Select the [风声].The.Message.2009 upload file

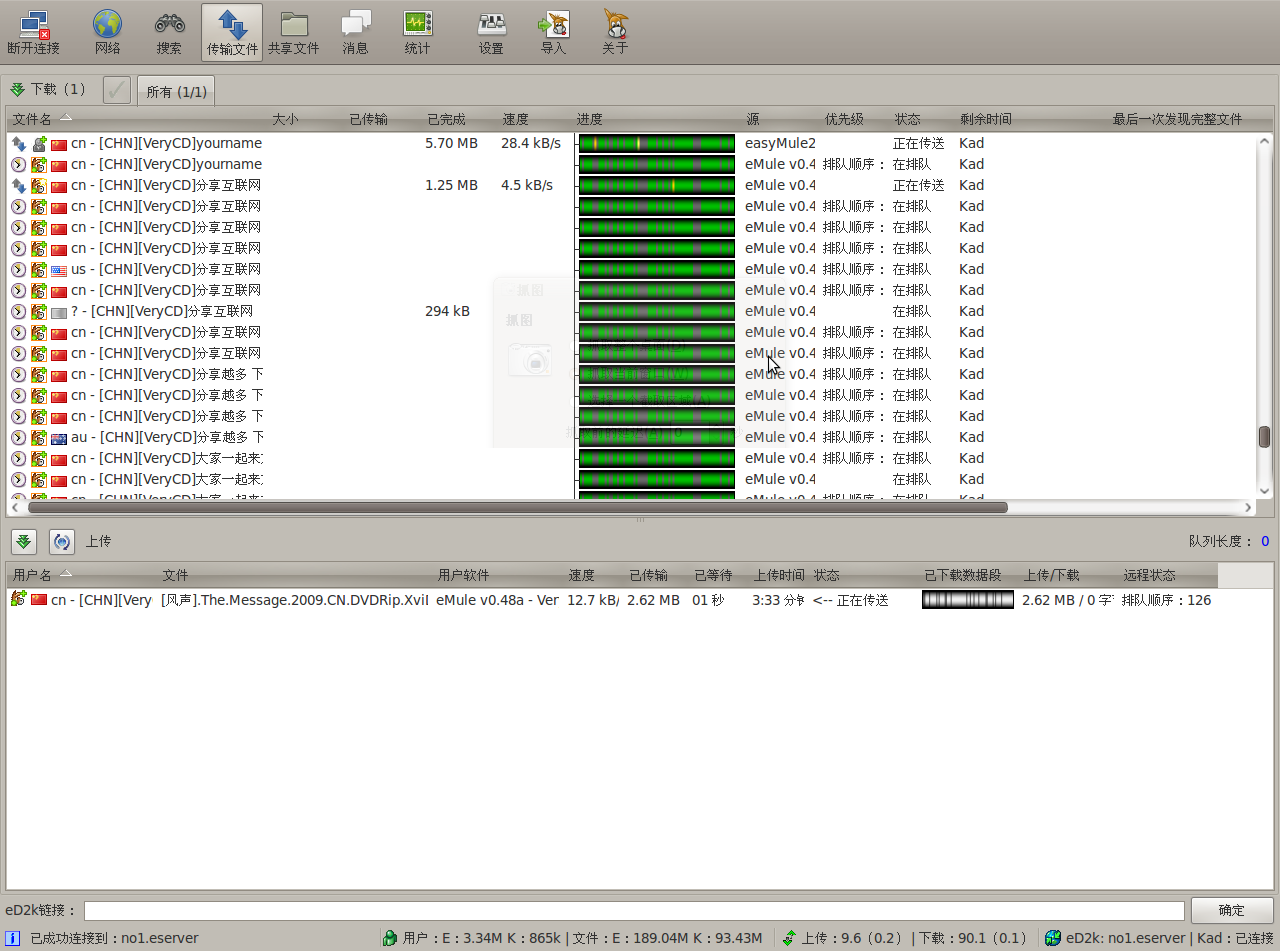[x=295, y=600]
